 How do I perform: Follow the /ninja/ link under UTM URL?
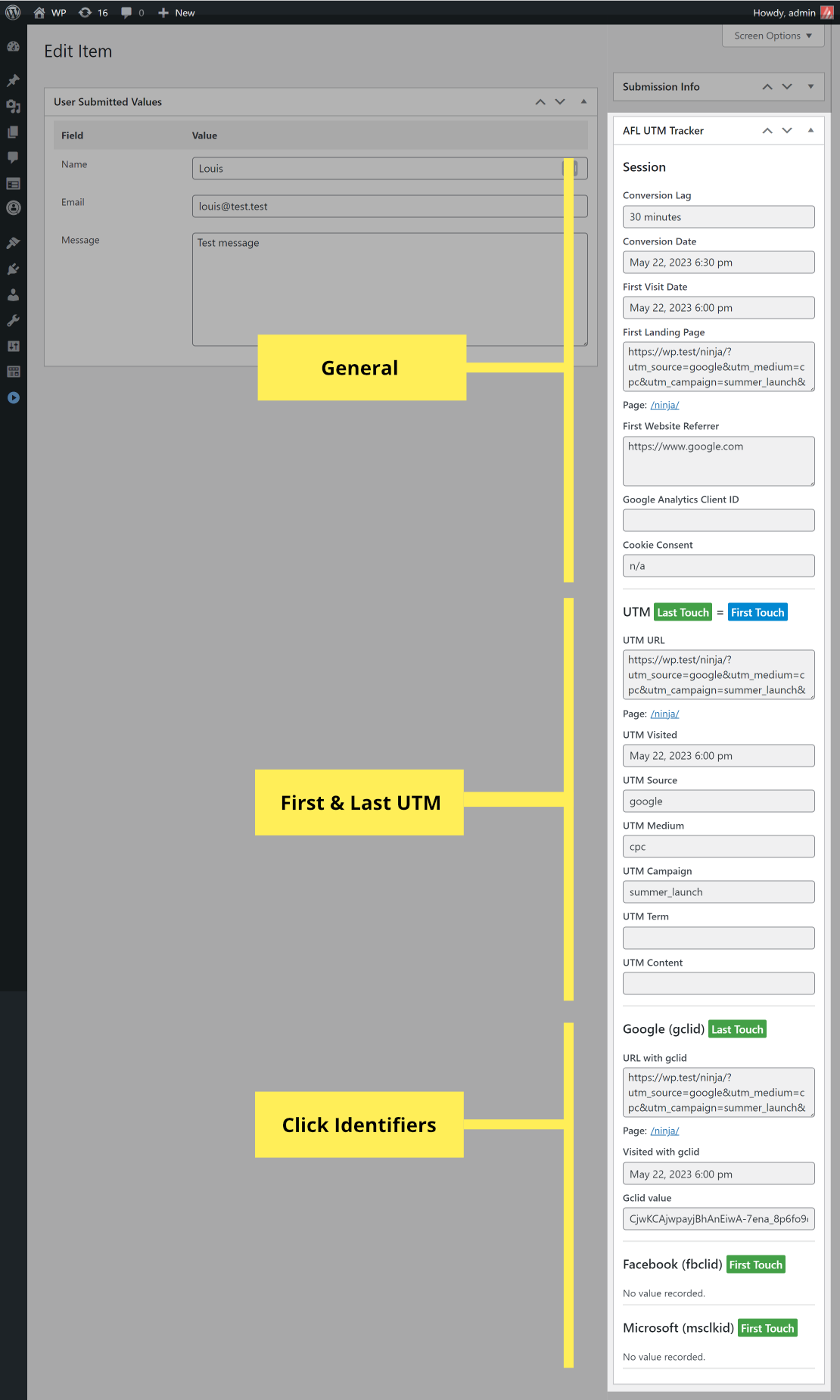point(664,714)
